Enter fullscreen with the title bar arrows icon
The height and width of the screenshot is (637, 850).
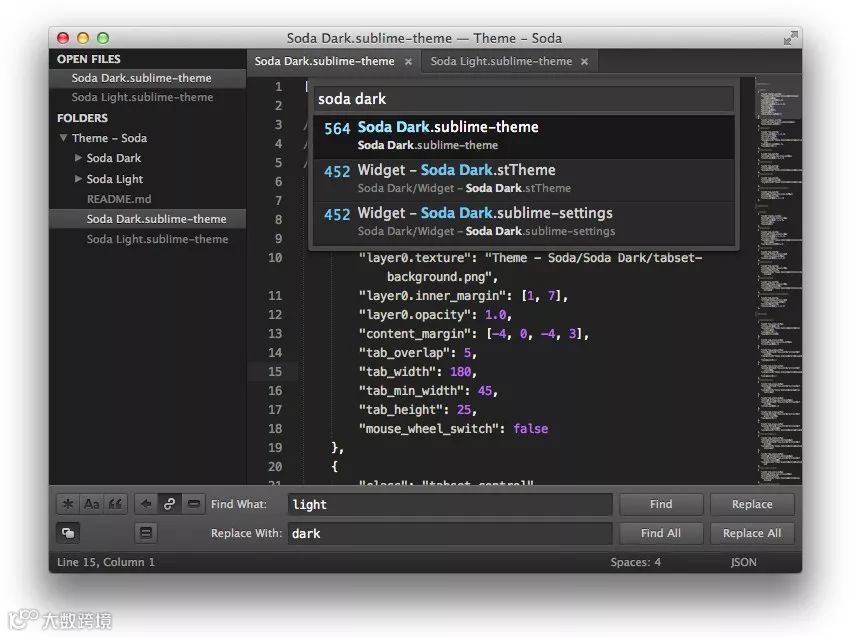(790, 38)
